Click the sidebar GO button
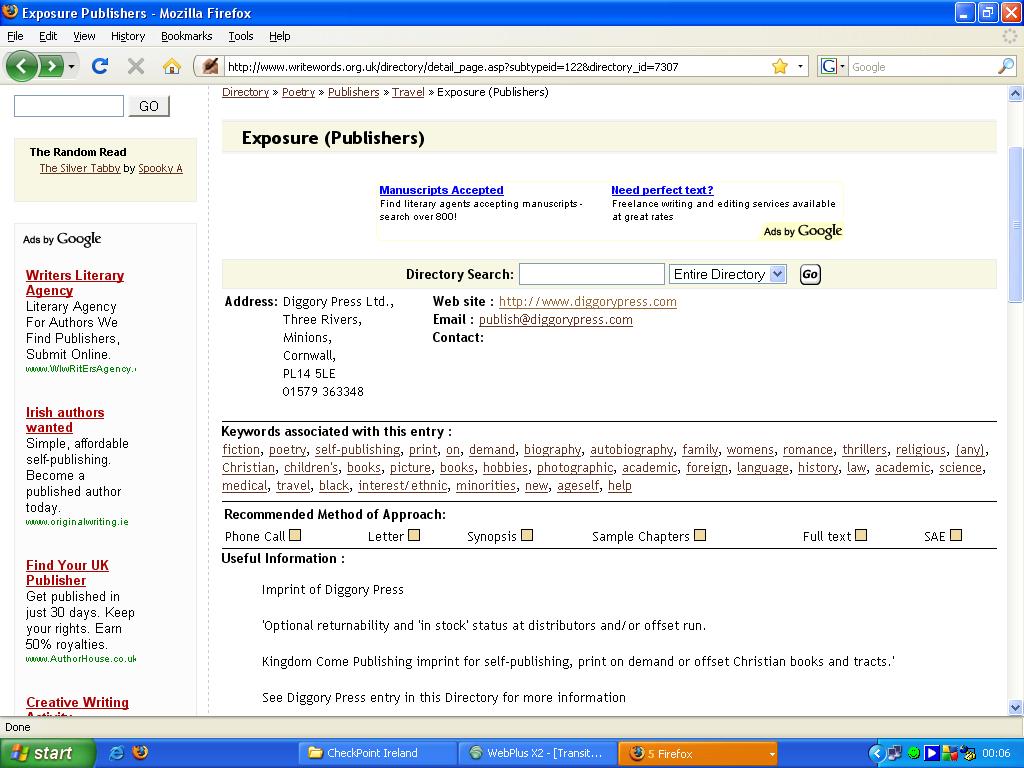This screenshot has height=768, width=1024. (x=149, y=106)
